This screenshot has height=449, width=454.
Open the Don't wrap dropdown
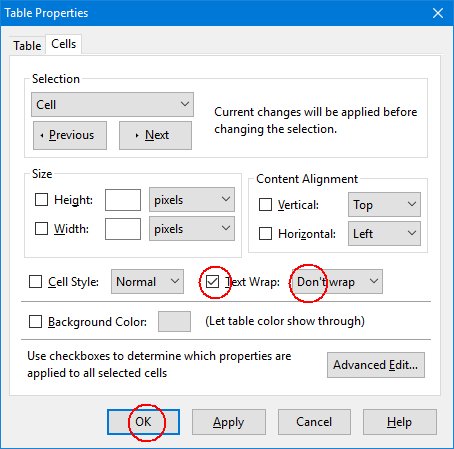click(337, 282)
